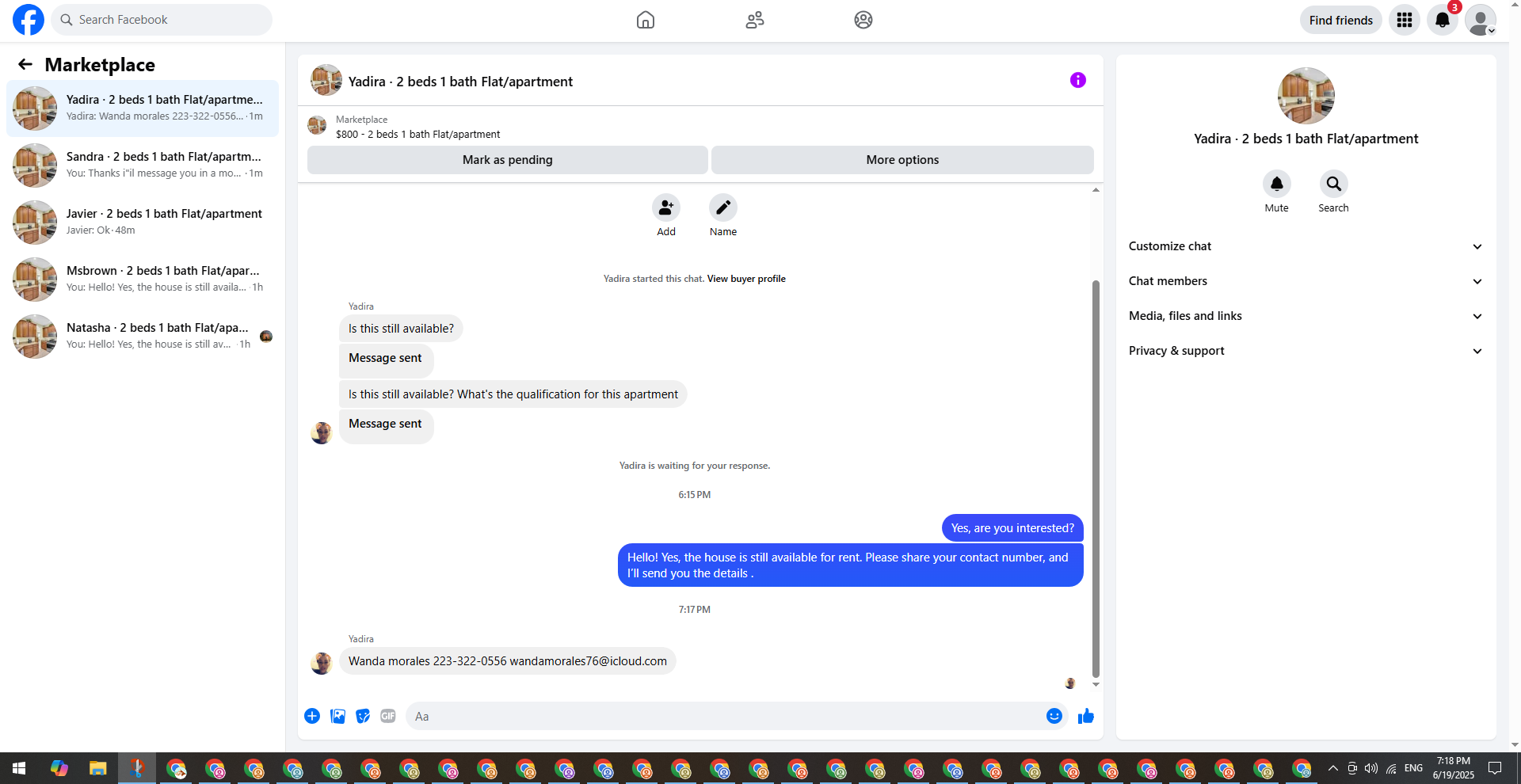Open large listing photo in right panel
Screen dimensions: 1521x784
[1306, 96]
